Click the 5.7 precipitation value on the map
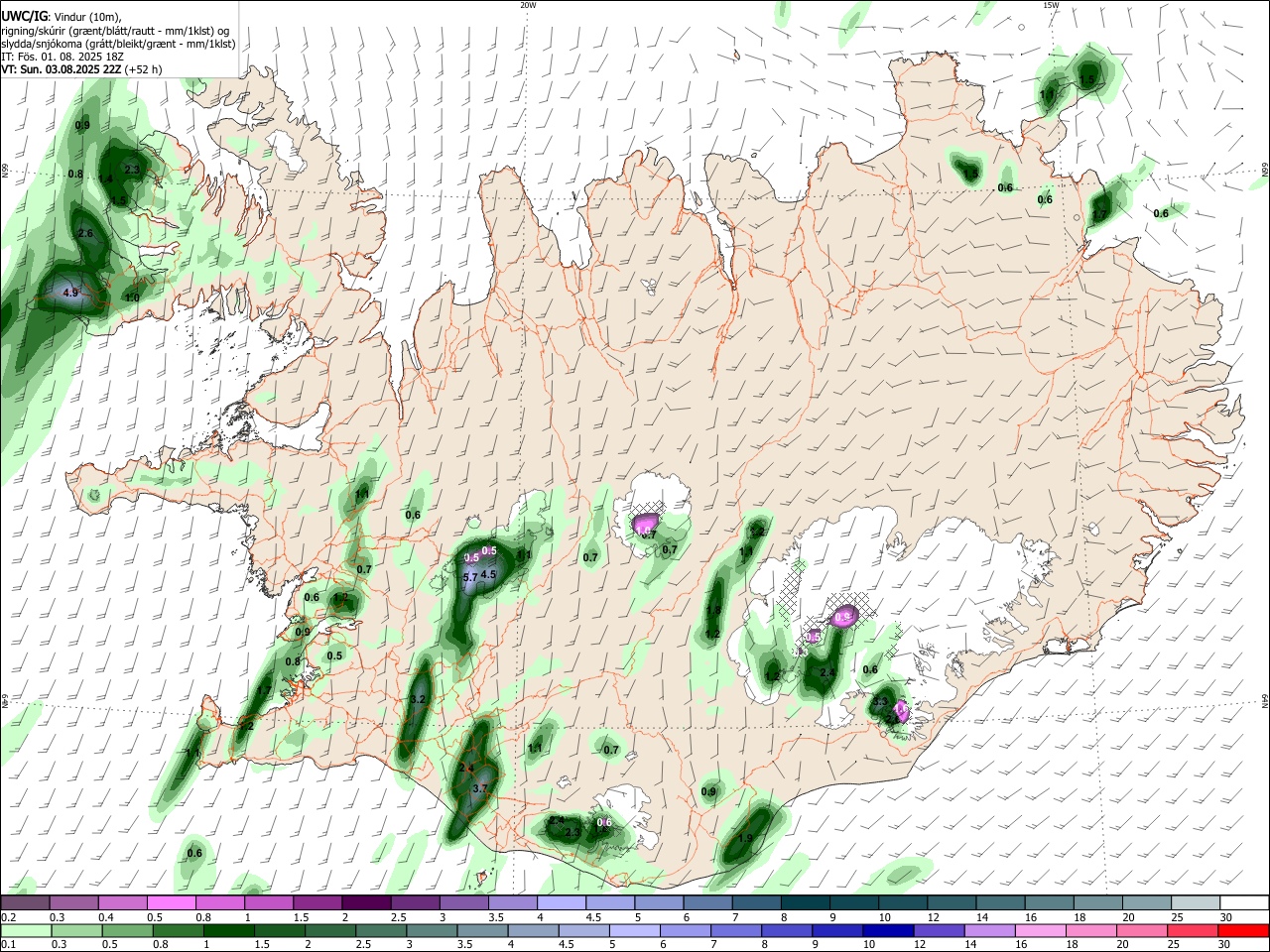Viewport: 1270px width, 952px height. [471, 576]
